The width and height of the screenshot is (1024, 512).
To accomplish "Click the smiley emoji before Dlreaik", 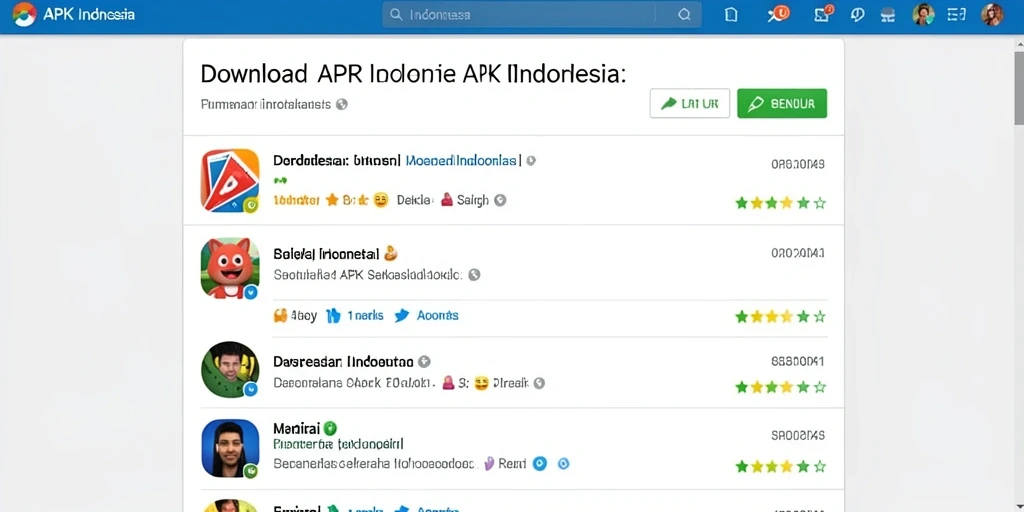I will click(x=481, y=383).
